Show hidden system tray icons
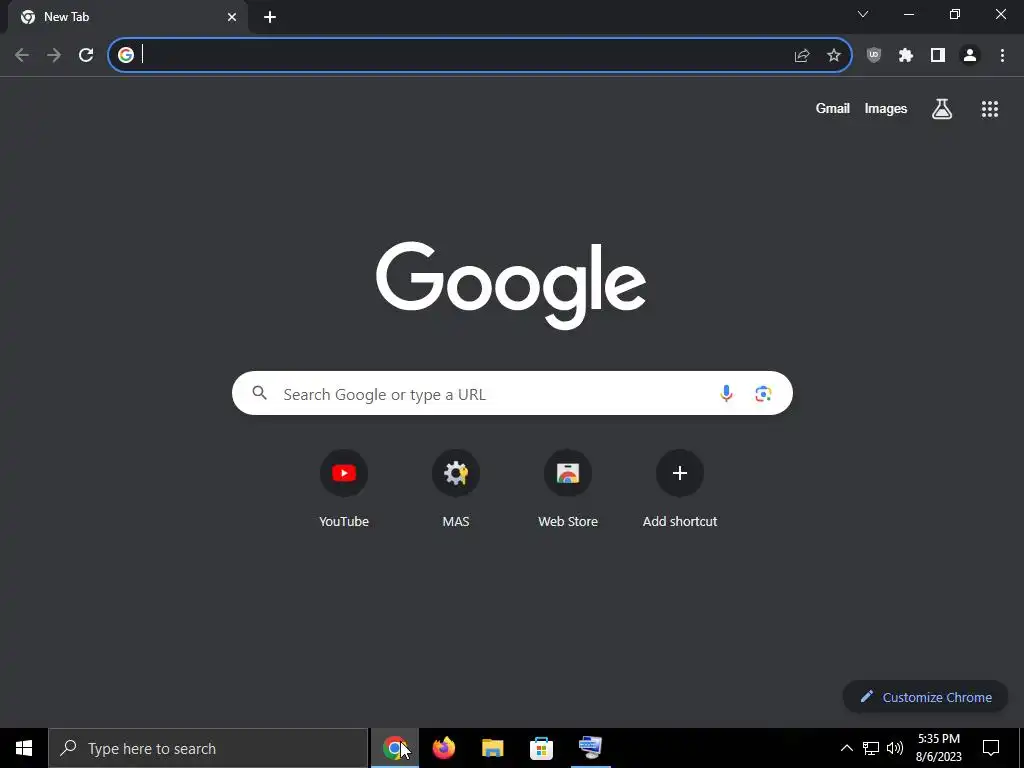 click(x=846, y=748)
